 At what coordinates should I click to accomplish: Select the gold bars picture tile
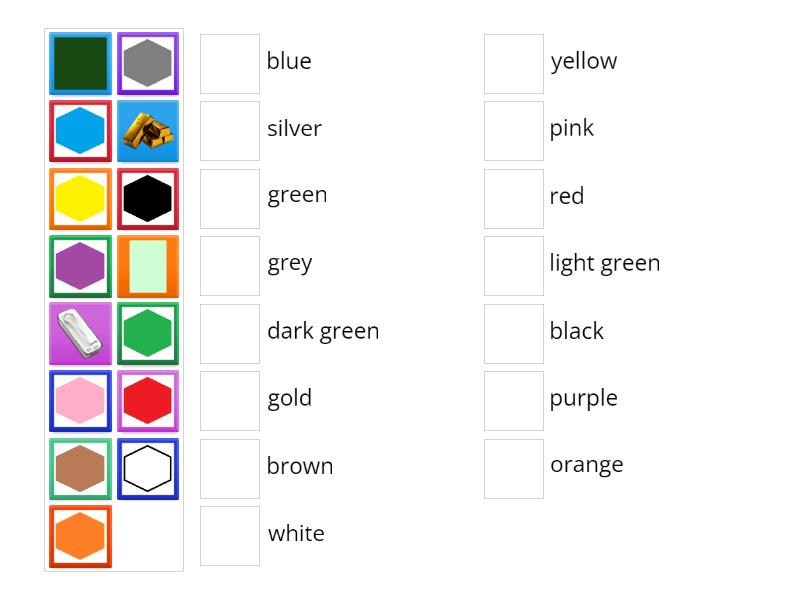(148, 131)
